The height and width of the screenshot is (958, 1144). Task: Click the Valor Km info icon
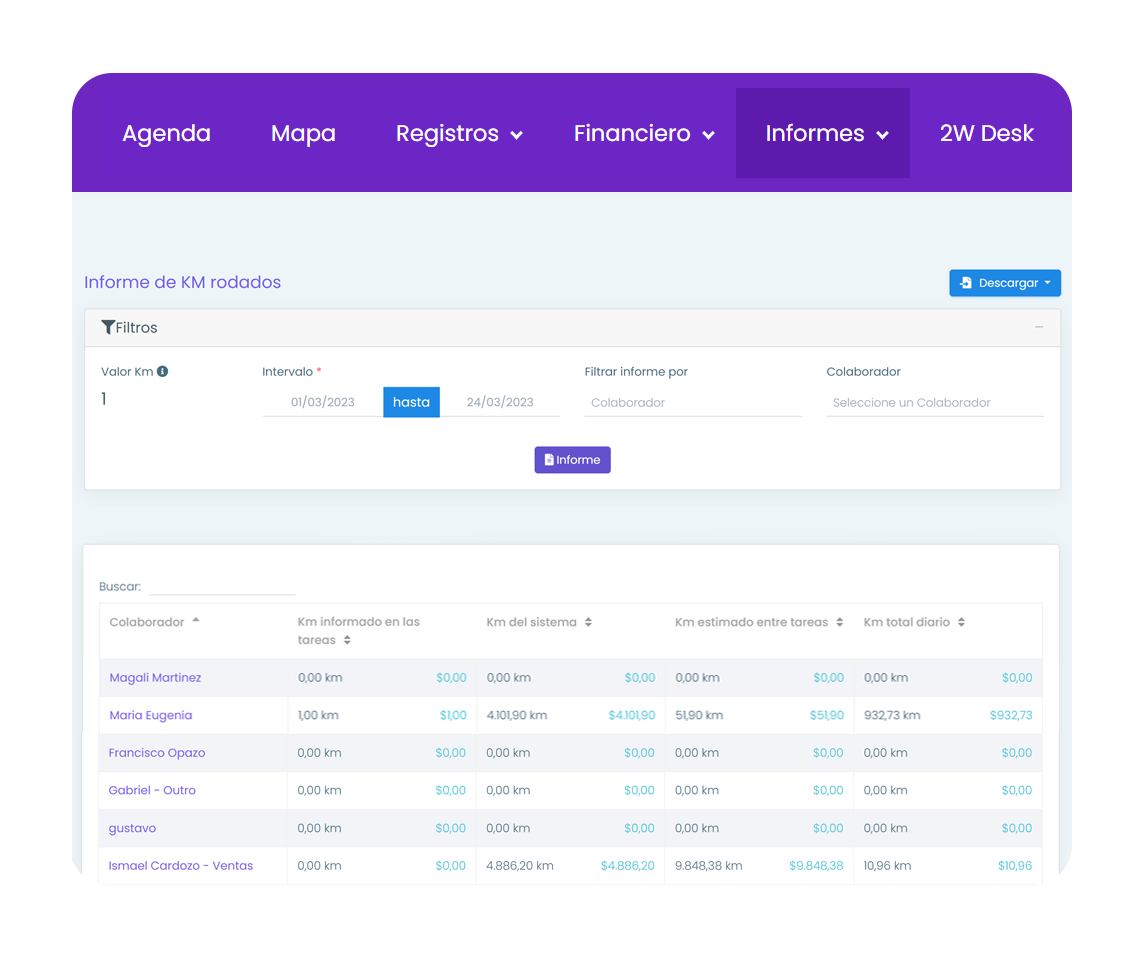coord(162,371)
